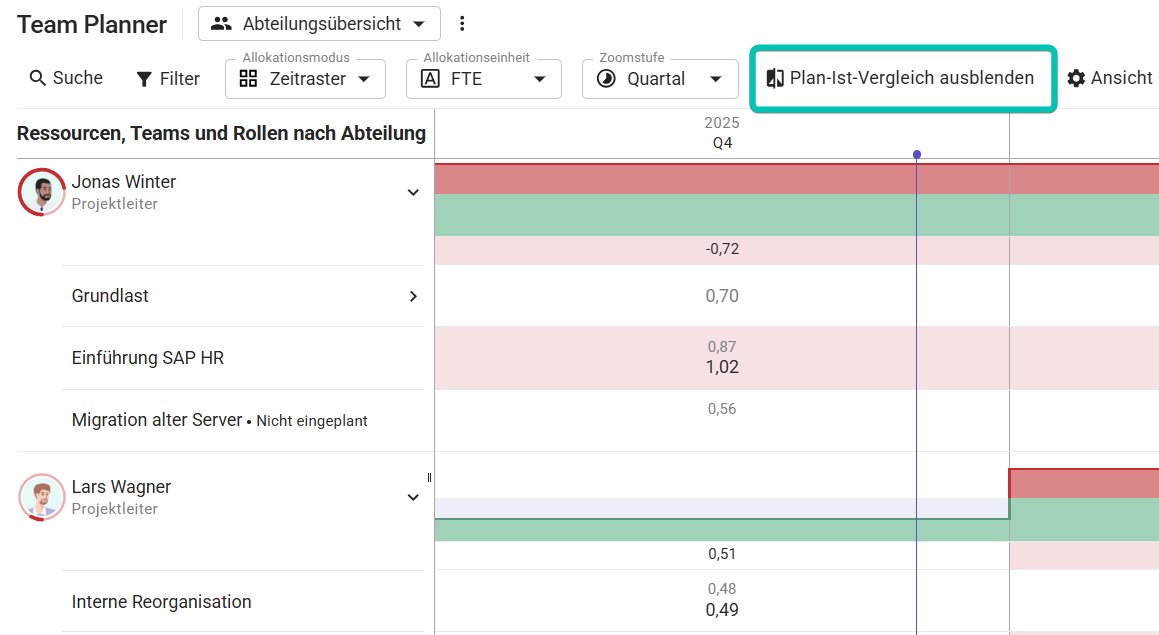Open the Allokationsmodus Zeitraster dropdown
The image size is (1159, 635).
[x=305, y=79]
